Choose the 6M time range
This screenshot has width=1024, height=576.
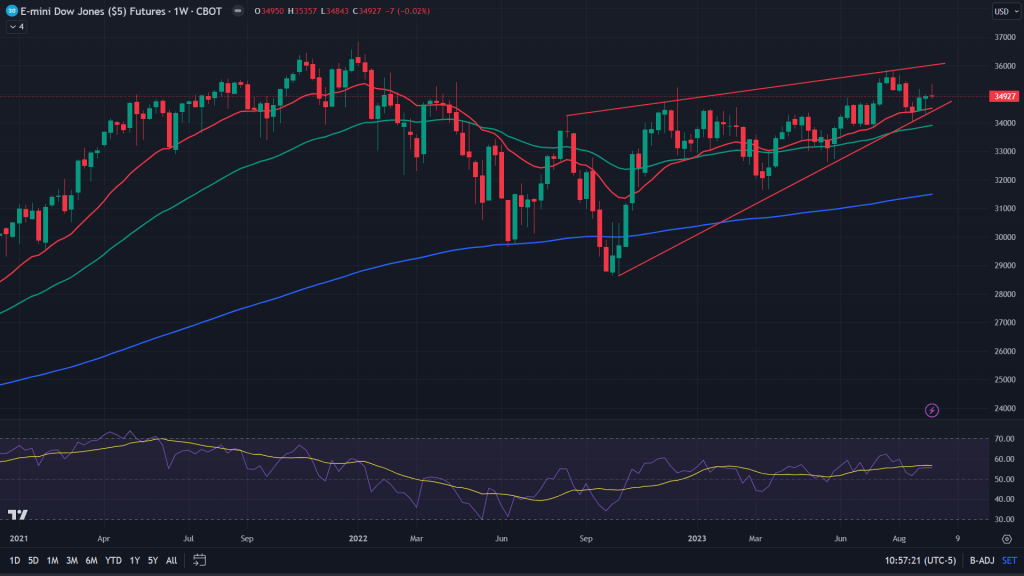click(91, 559)
